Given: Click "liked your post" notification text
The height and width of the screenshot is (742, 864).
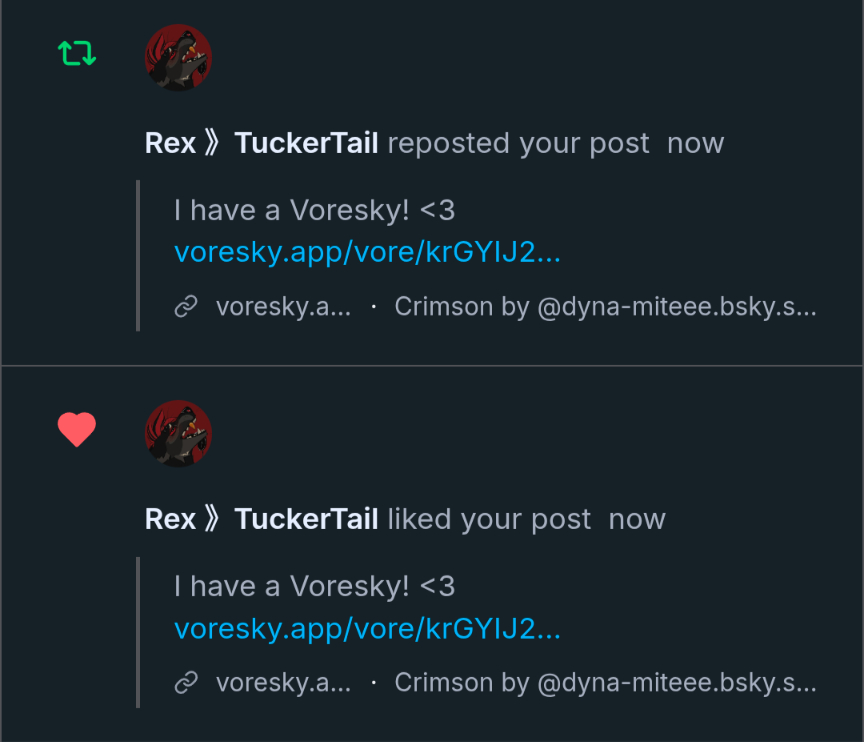Looking at the screenshot, I should tap(489, 519).
